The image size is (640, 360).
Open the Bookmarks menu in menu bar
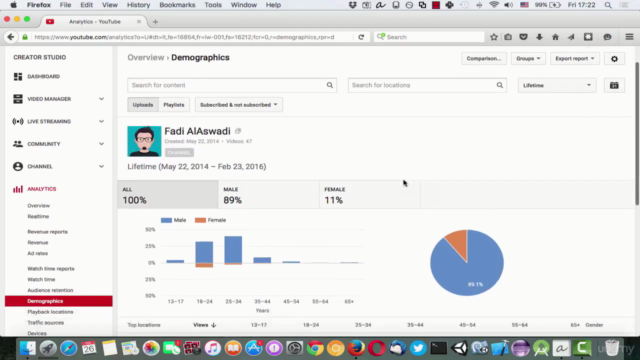click(177, 5)
